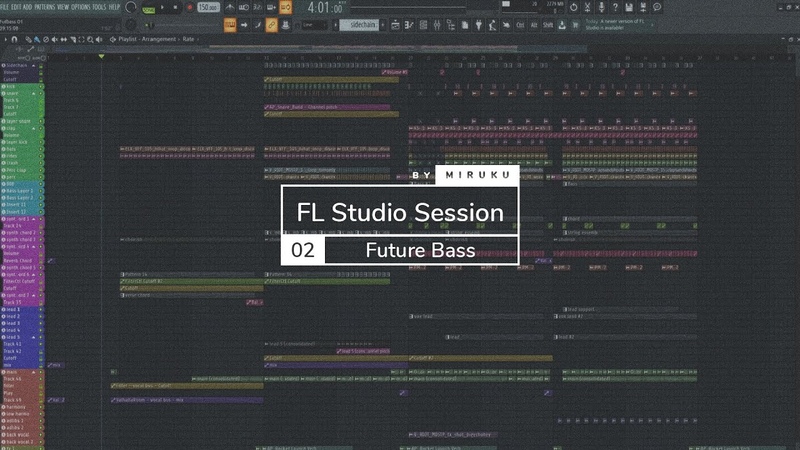
Task: Open the shop cart icon
Action: pos(575,25)
